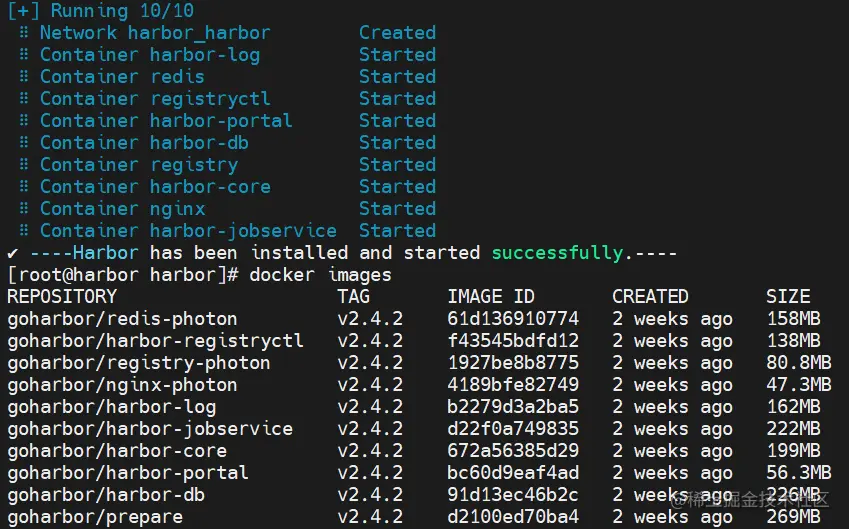Click the goharbor/nginx-photon repository entry

[122, 385]
